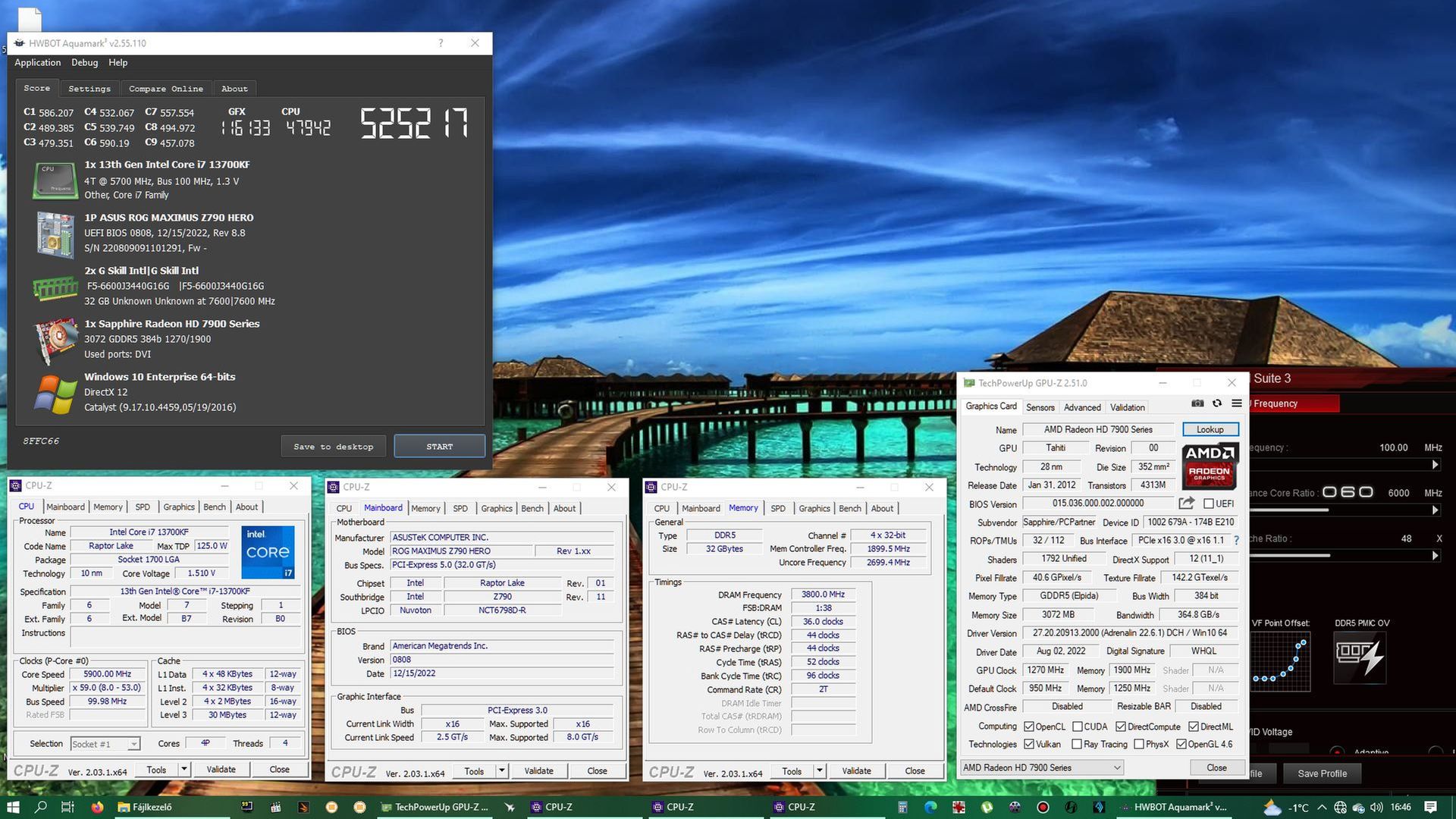Screen dimensions: 1456x819
Task: Click Validate in CPU-Z Mainboard window
Action: pyautogui.click(x=539, y=770)
